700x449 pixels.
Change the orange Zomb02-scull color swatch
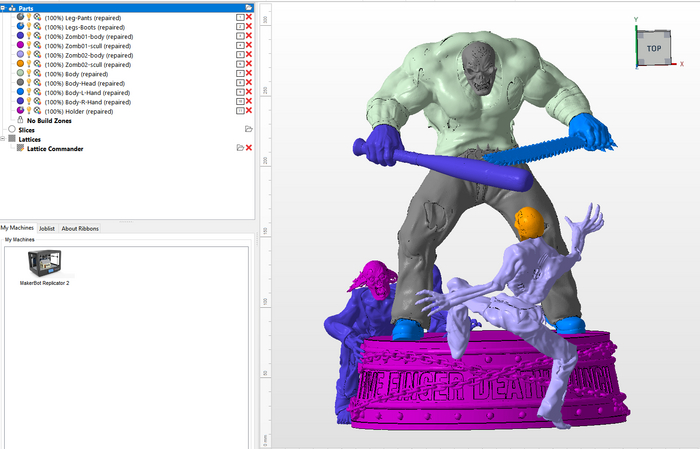pos(20,64)
